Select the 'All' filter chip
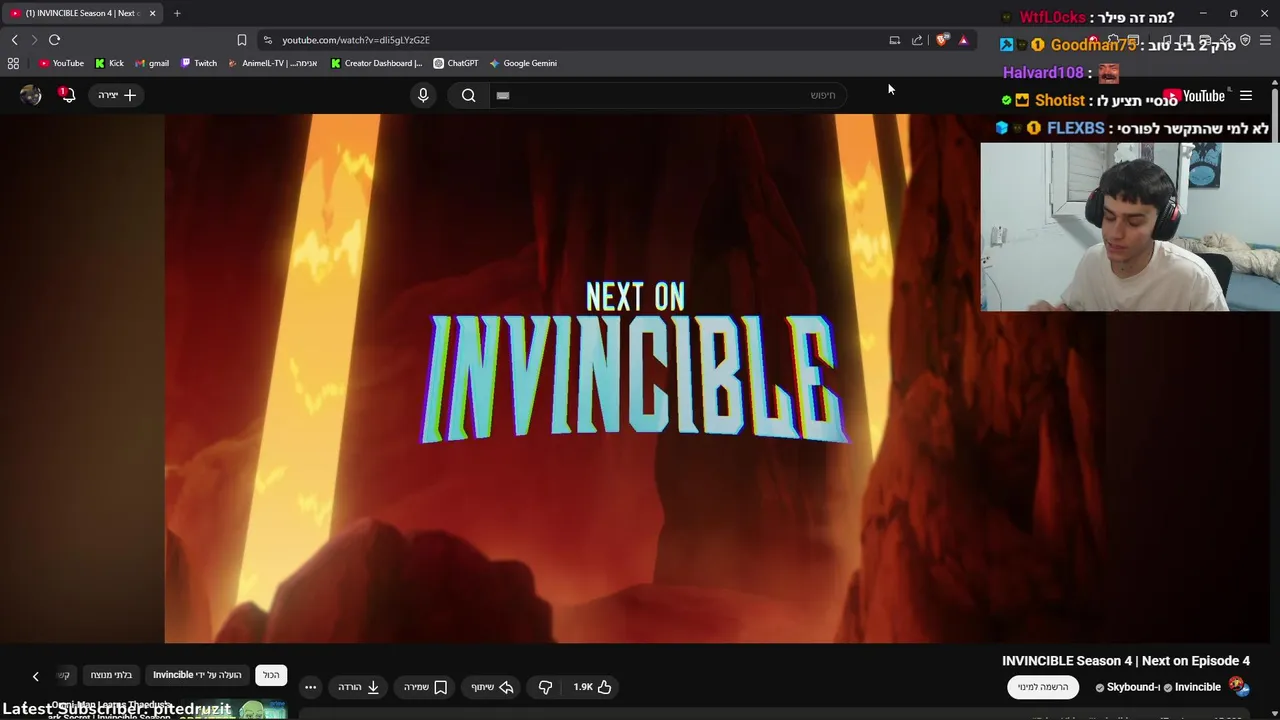Screen dimensions: 1280x720 point(271,675)
